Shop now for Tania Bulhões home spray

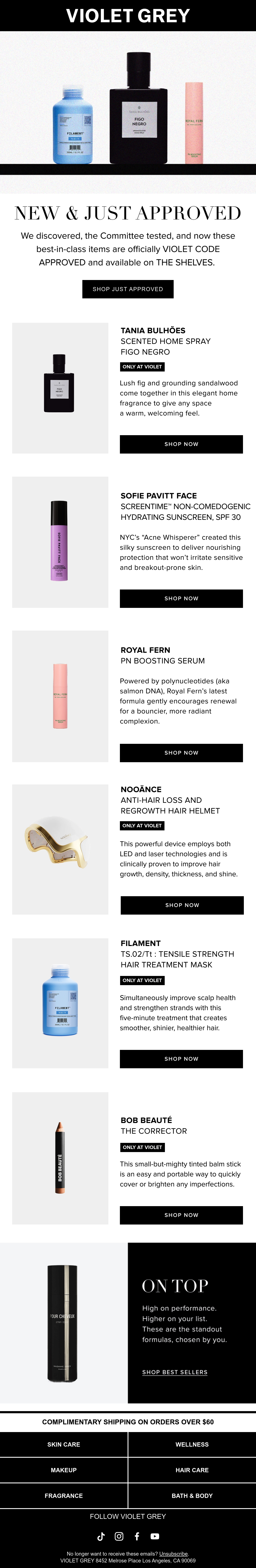click(181, 444)
